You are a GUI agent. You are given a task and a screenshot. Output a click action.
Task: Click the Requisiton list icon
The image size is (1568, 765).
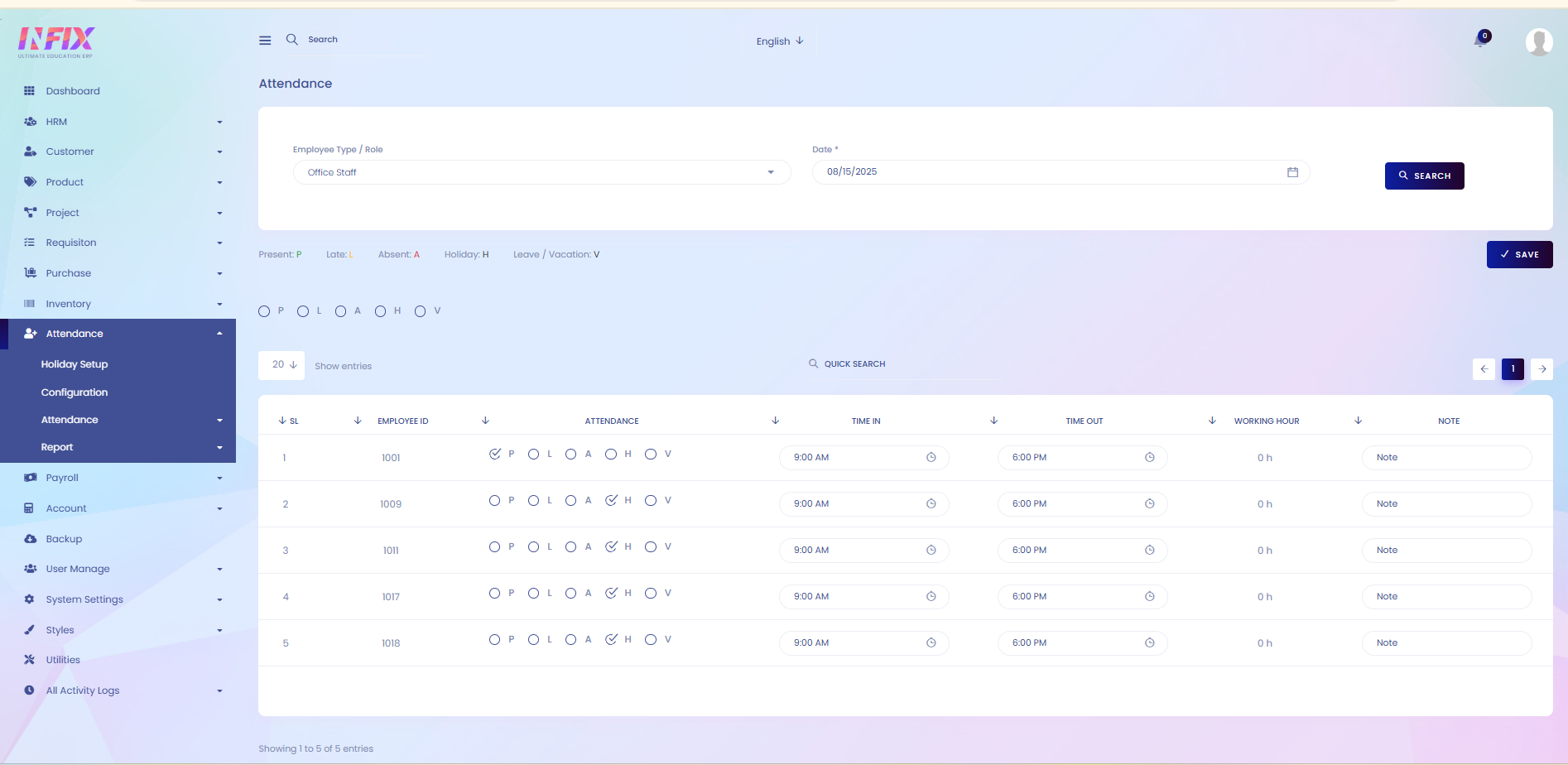pyautogui.click(x=30, y=243)
